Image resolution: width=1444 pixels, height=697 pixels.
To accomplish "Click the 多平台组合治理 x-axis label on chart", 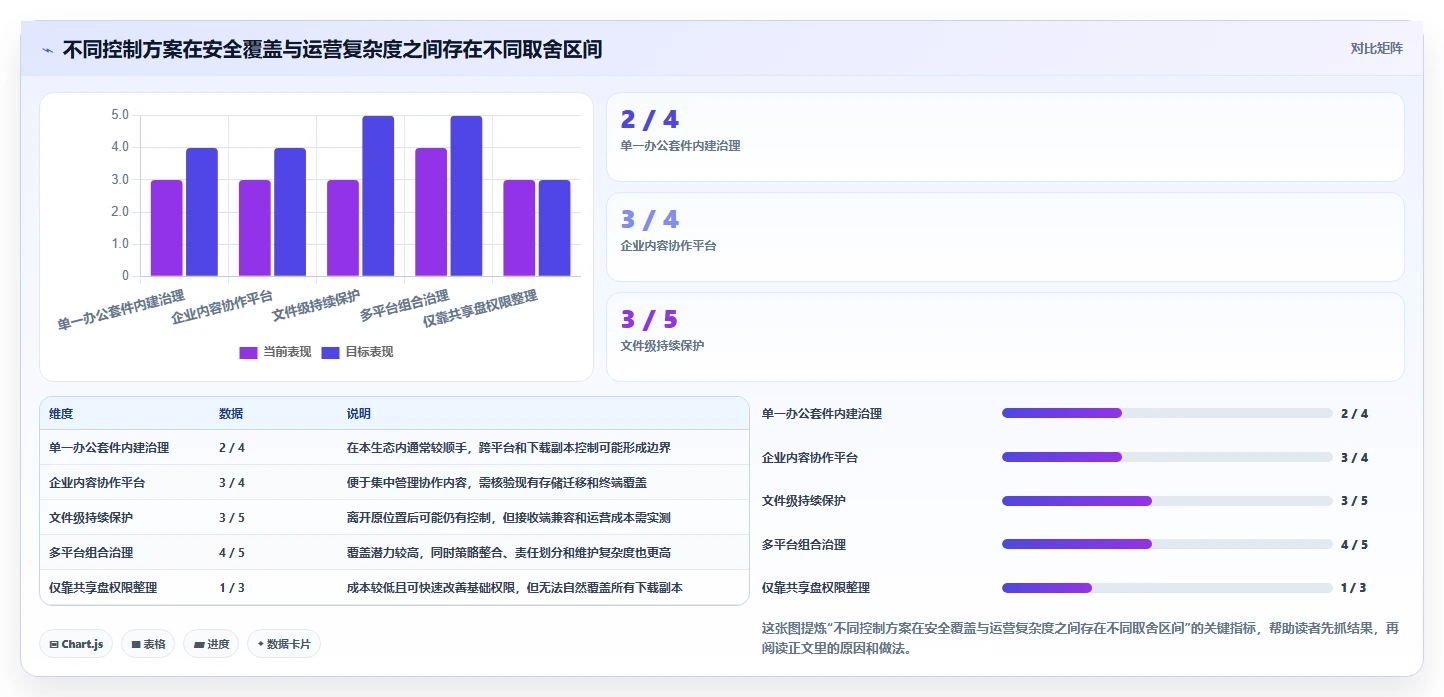I will click(x=404, y=306).
